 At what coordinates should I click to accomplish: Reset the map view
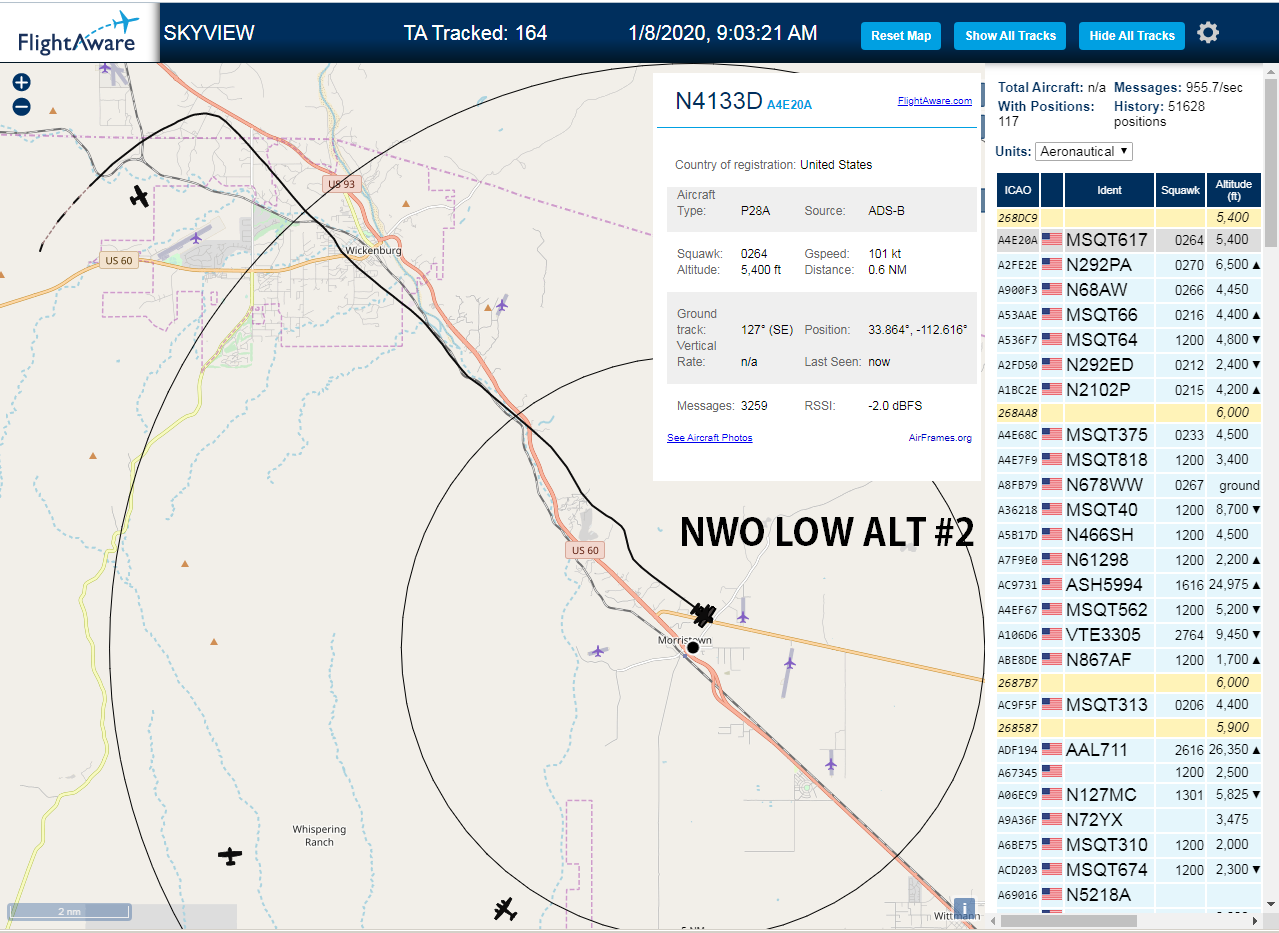901,36
